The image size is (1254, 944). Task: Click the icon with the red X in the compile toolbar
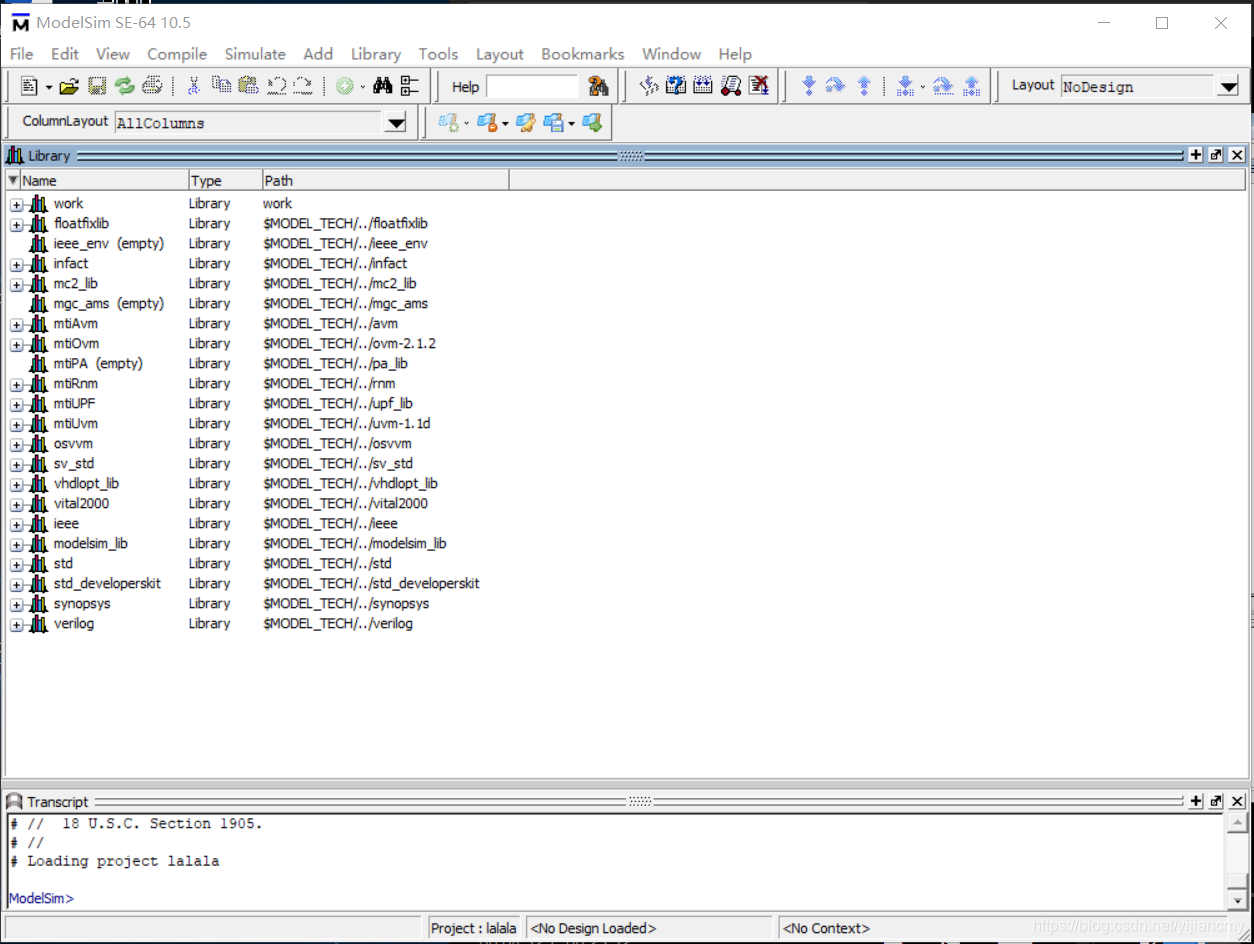[x=759, y=87]
